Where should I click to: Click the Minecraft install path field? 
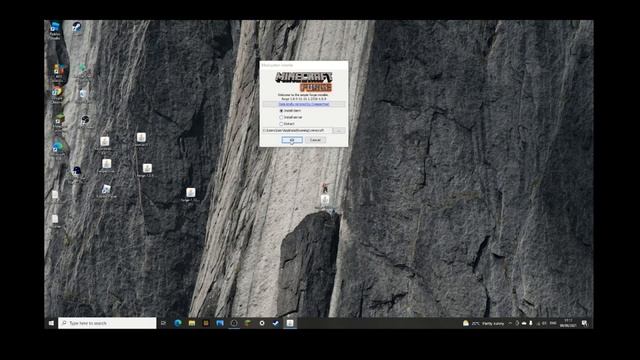pos(297,131)
